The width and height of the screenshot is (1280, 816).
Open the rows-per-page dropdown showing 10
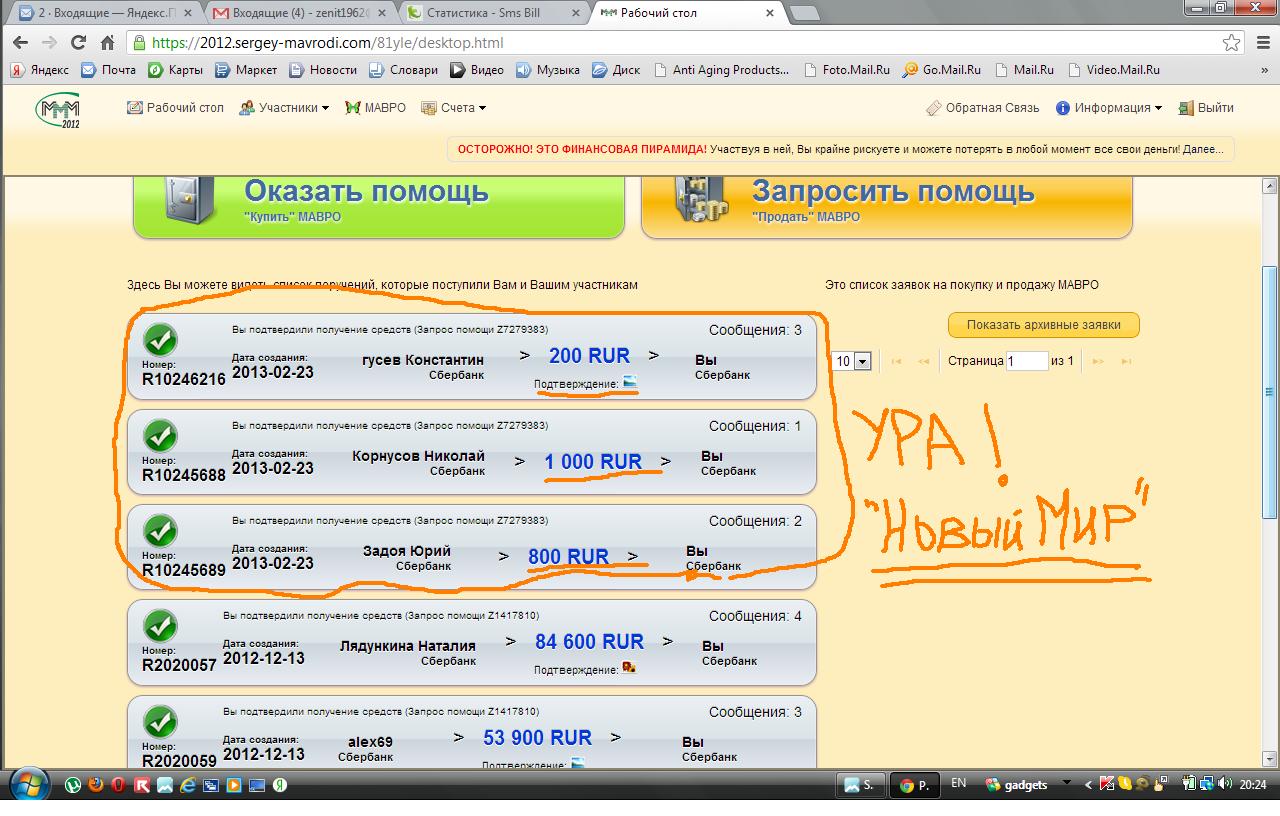(x=853, y=361)
